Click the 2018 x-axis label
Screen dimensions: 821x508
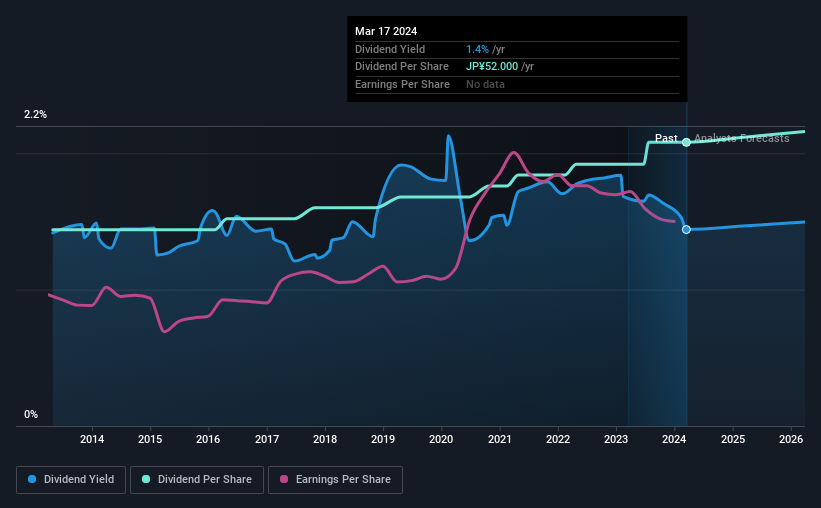325,439
